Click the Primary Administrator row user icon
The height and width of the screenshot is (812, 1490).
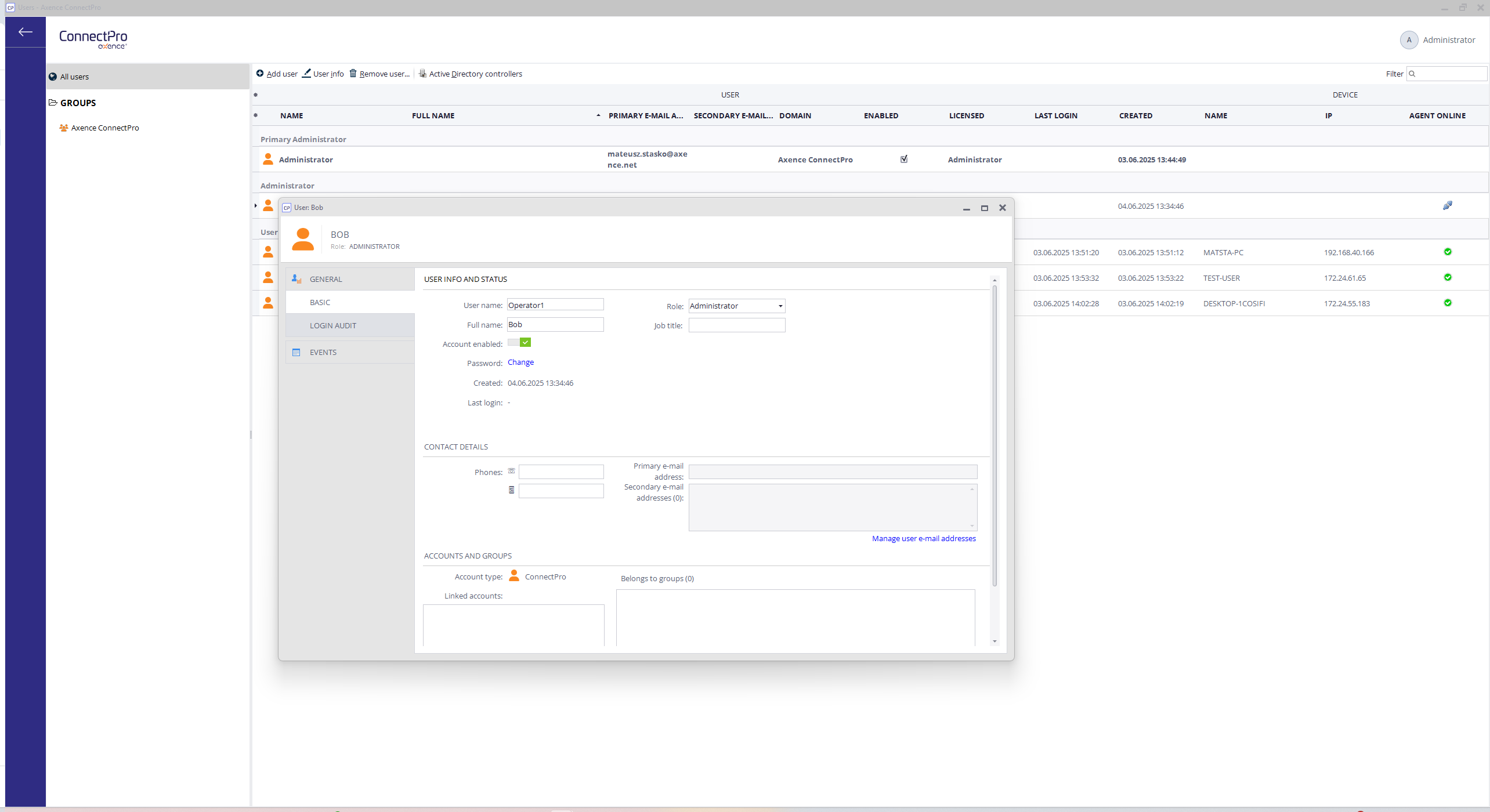pos(268,159)
